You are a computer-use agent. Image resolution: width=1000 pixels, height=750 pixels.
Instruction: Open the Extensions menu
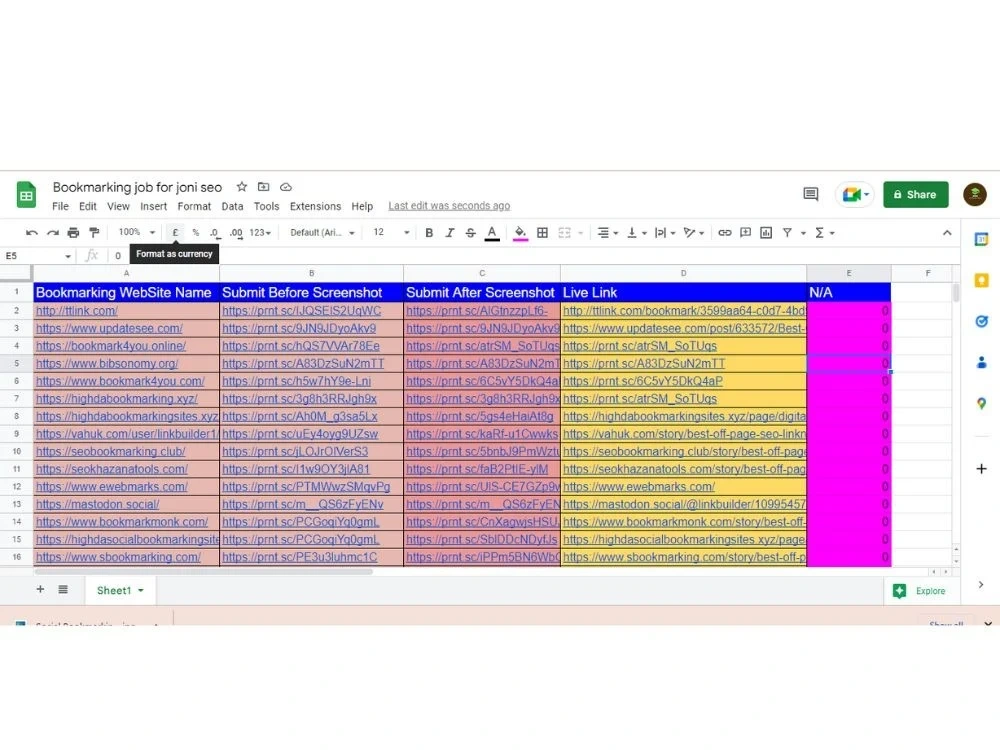pyautogui.click(x=315, y=206)
